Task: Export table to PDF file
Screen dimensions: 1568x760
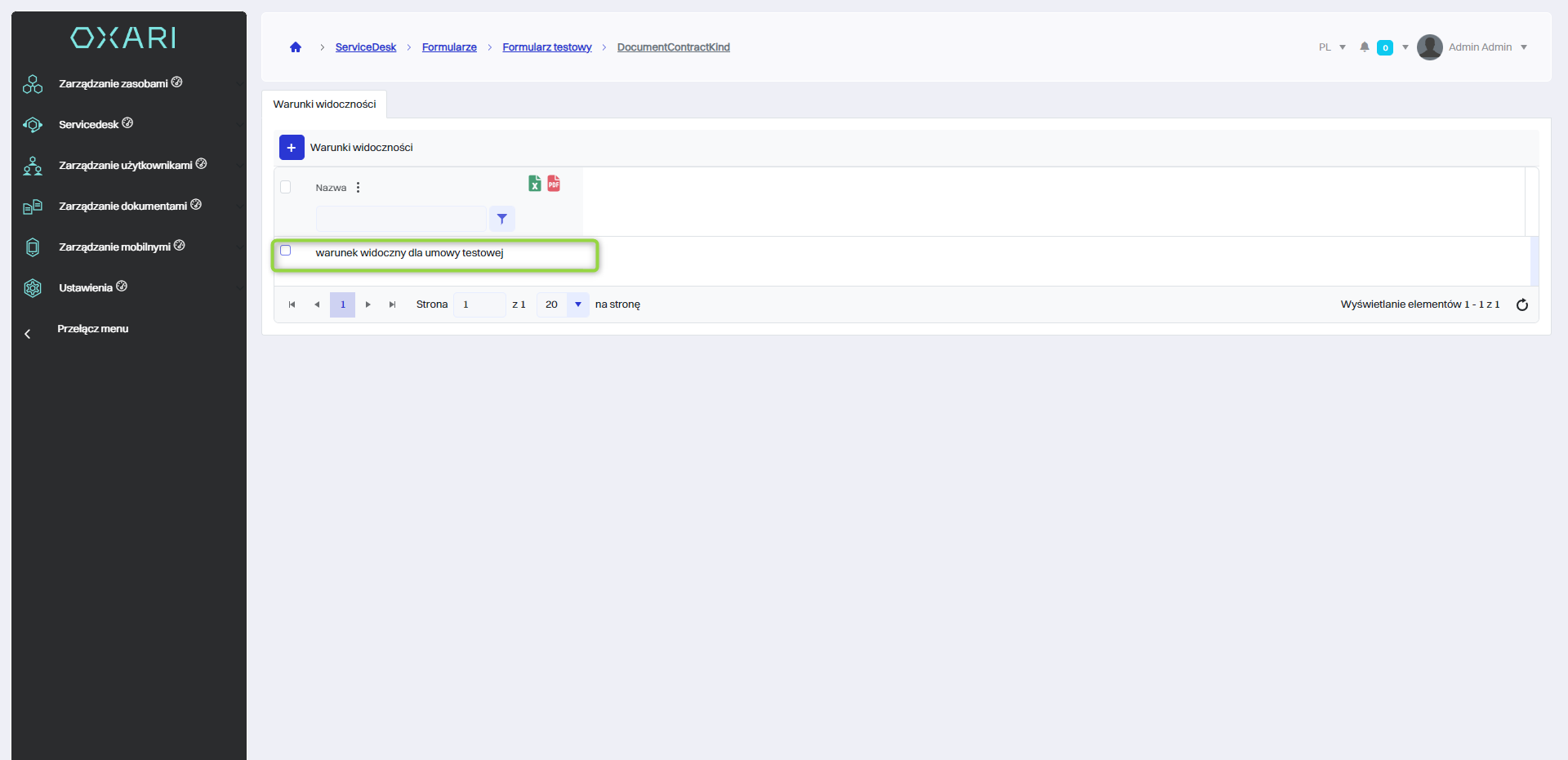Action: tap(554, 184)
